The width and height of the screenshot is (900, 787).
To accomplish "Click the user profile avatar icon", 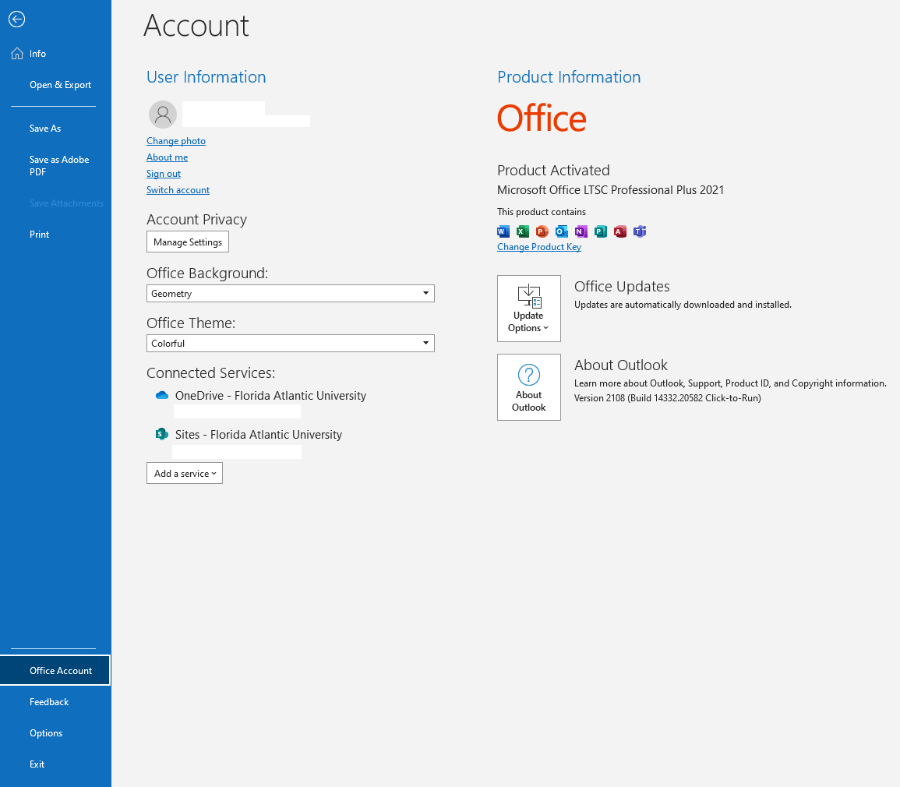I will click(162, 114).
